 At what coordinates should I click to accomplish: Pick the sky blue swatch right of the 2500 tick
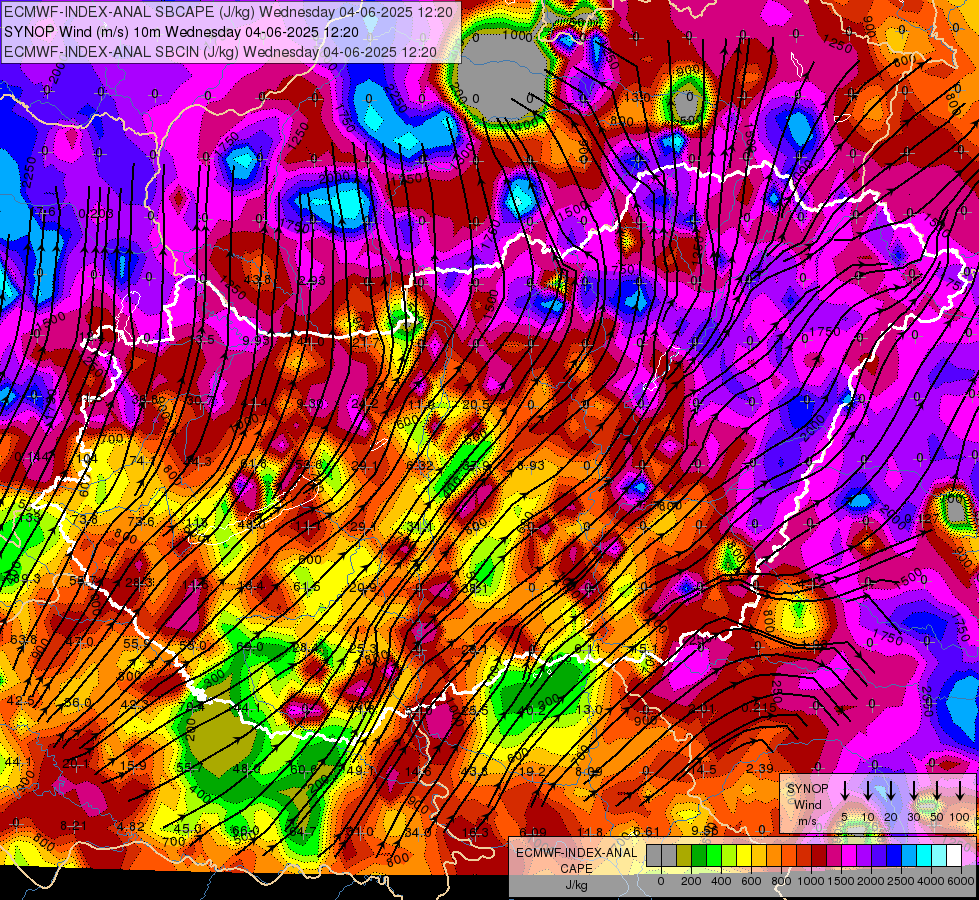(909, 855)
